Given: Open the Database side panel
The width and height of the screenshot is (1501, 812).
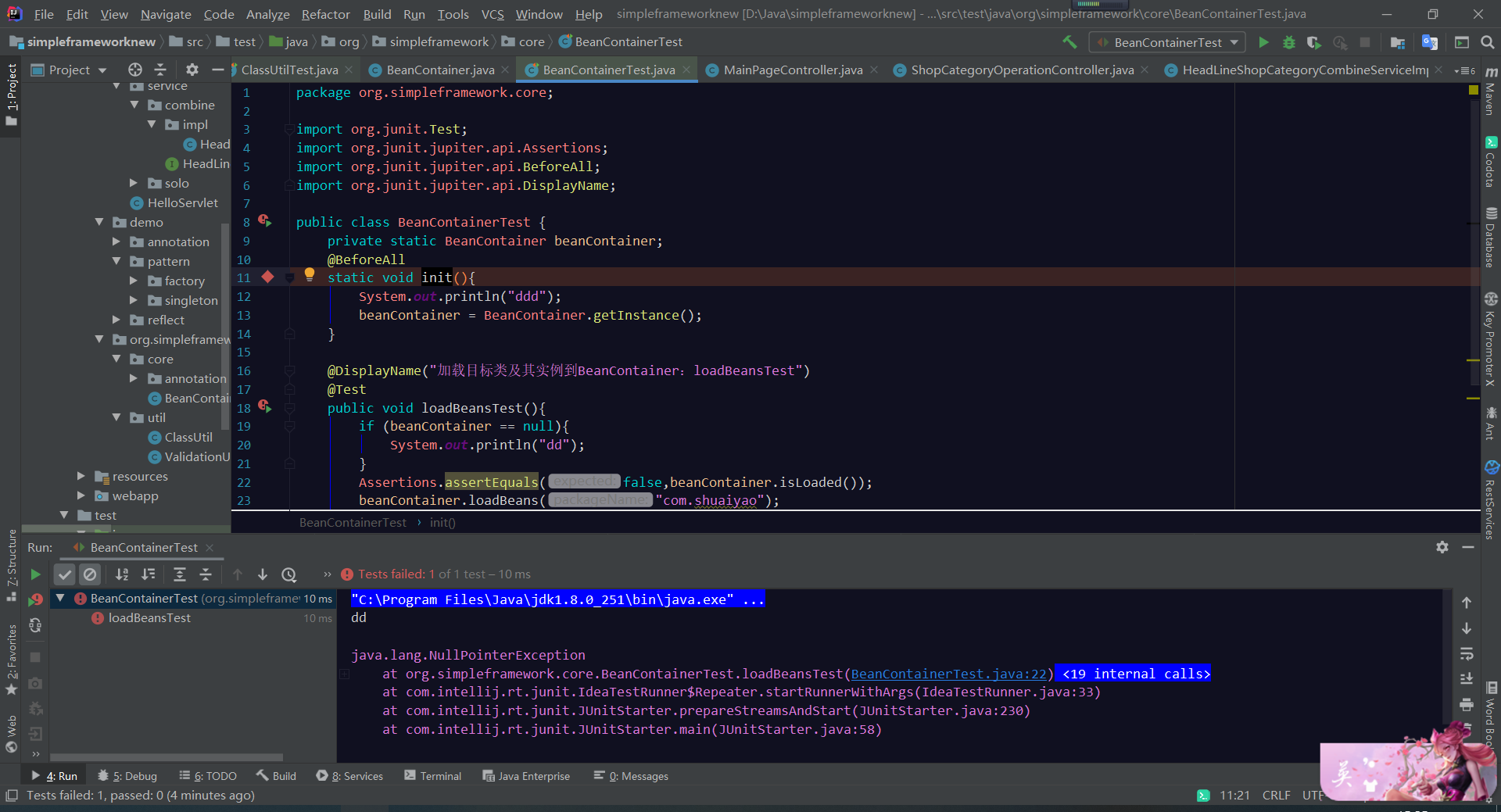Looking at the screenshot, I should [1491, 238].
